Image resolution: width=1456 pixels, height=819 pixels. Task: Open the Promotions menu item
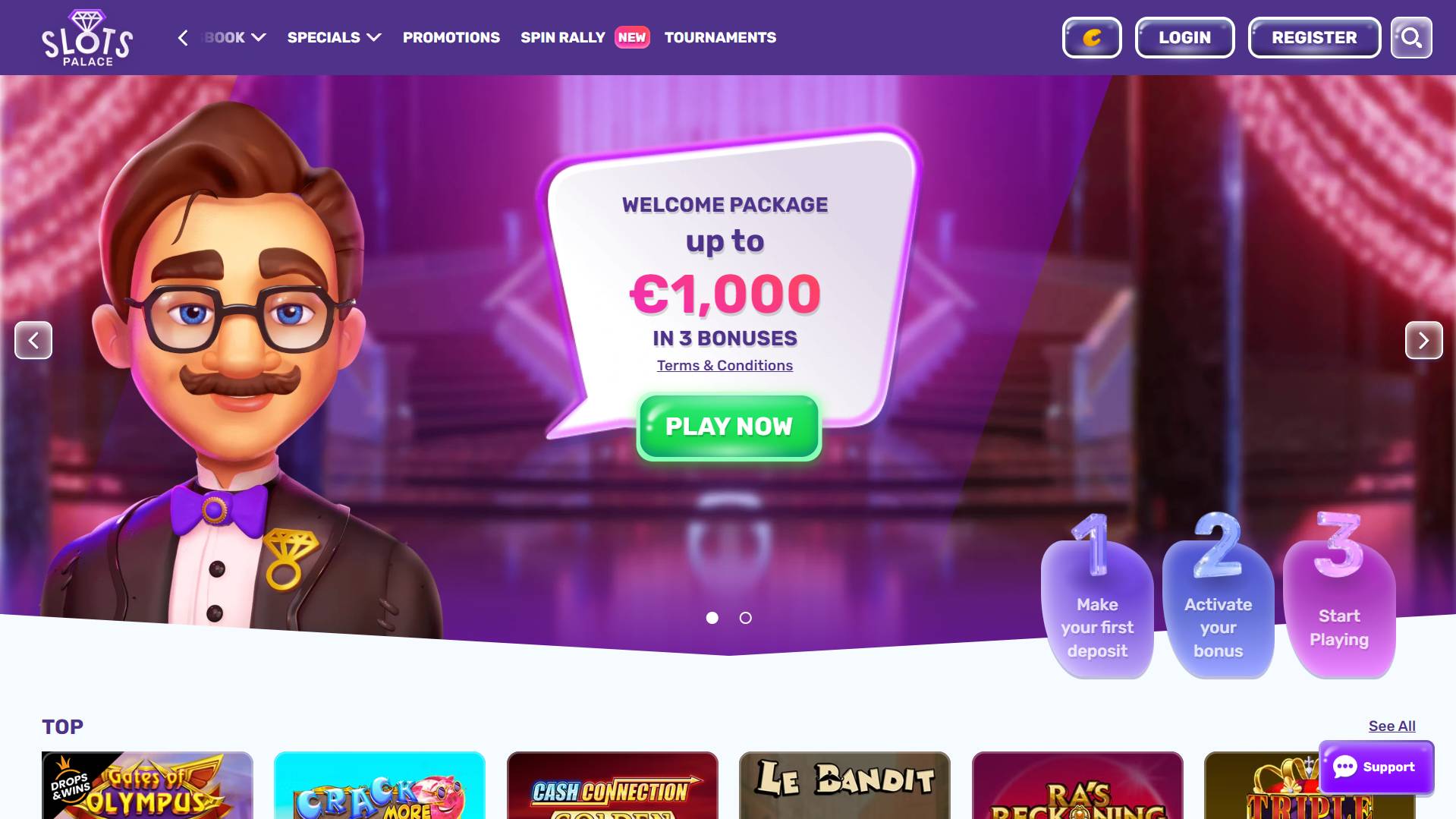(451, 37)
